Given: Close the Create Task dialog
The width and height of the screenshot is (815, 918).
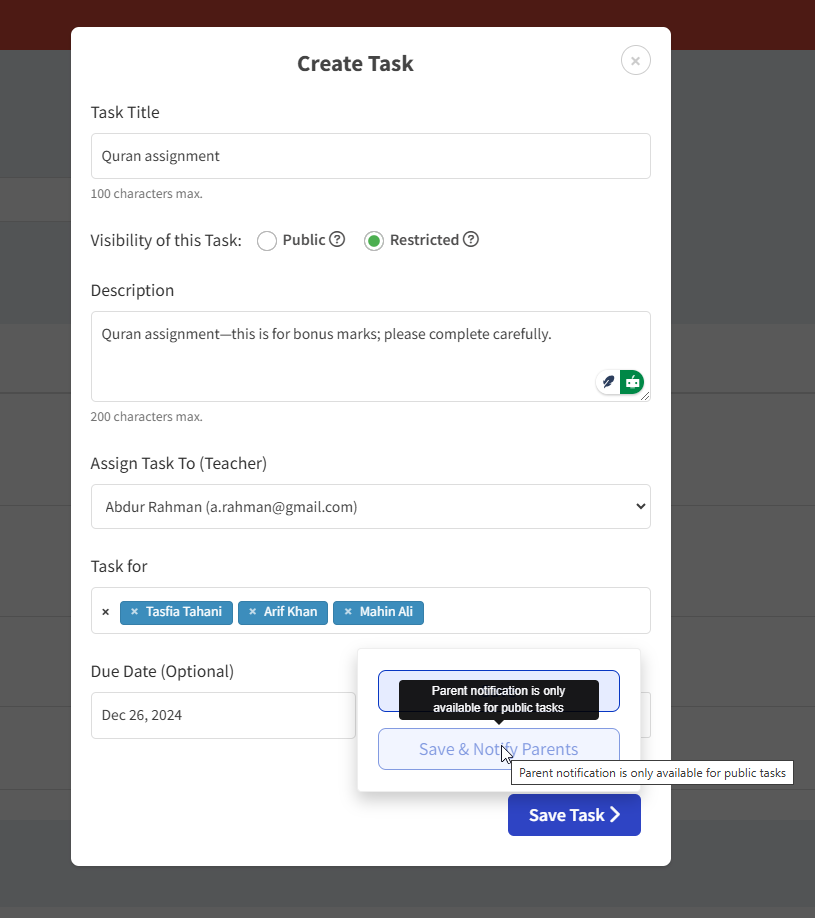Looking at the screenshot, I should coord(635,61).
